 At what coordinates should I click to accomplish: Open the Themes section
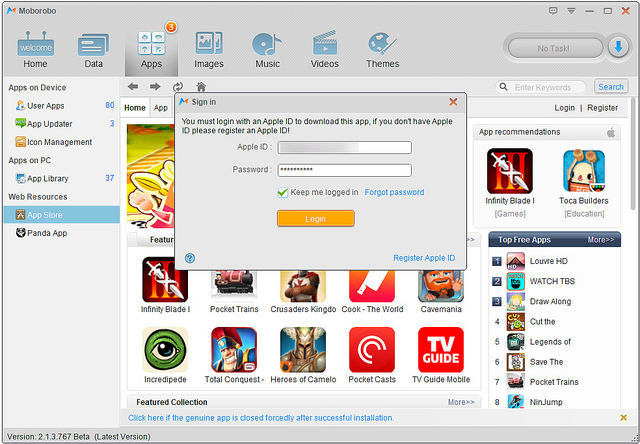tap(382, 51)
